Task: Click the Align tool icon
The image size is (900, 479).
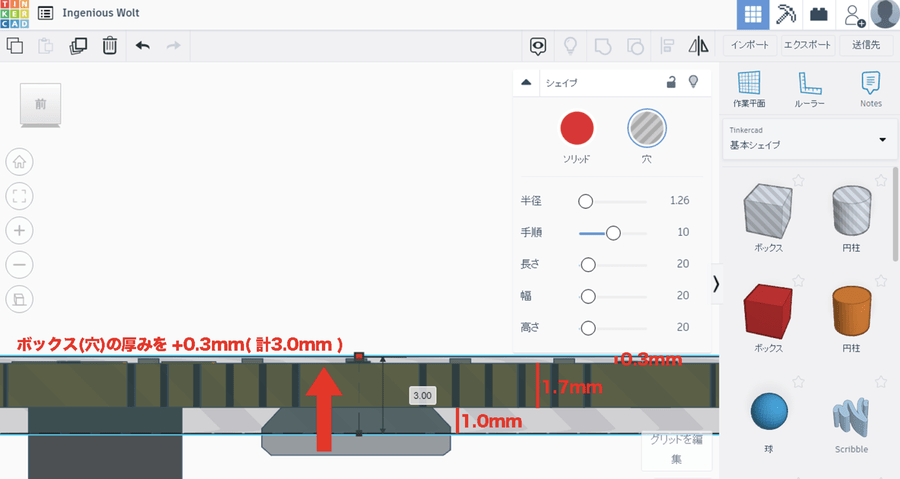Action: 667,46
